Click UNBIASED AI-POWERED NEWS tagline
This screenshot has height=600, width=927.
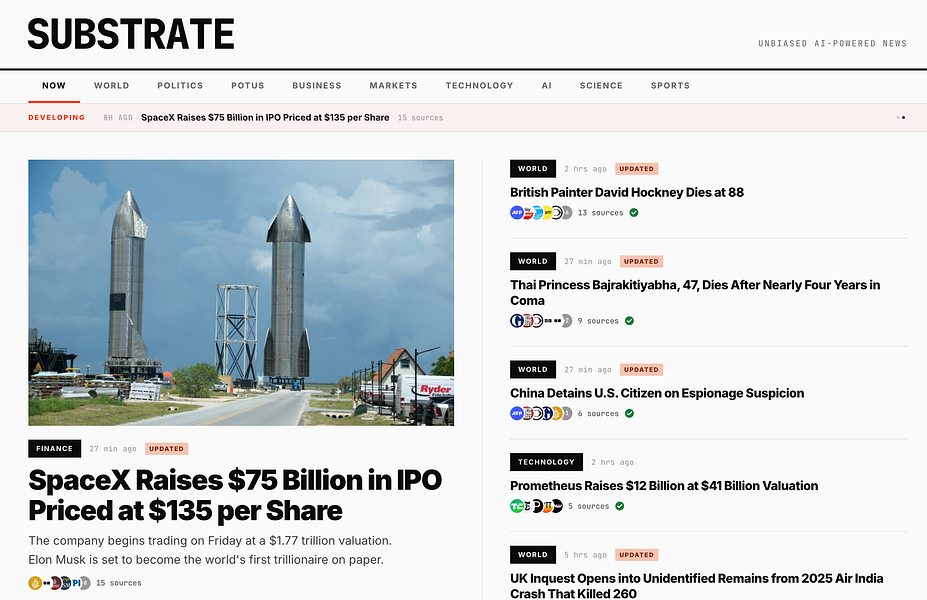832,43
